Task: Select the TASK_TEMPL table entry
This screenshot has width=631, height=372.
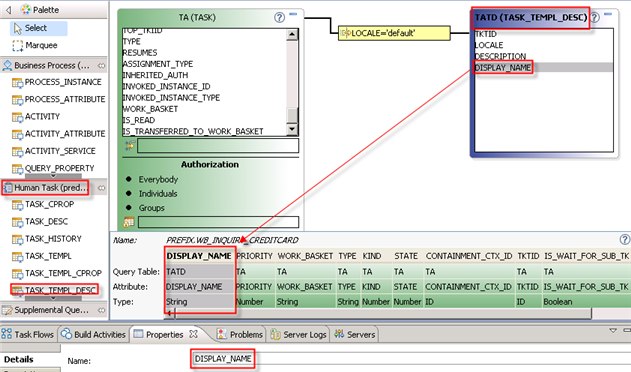Action: (x=42, y=256)
